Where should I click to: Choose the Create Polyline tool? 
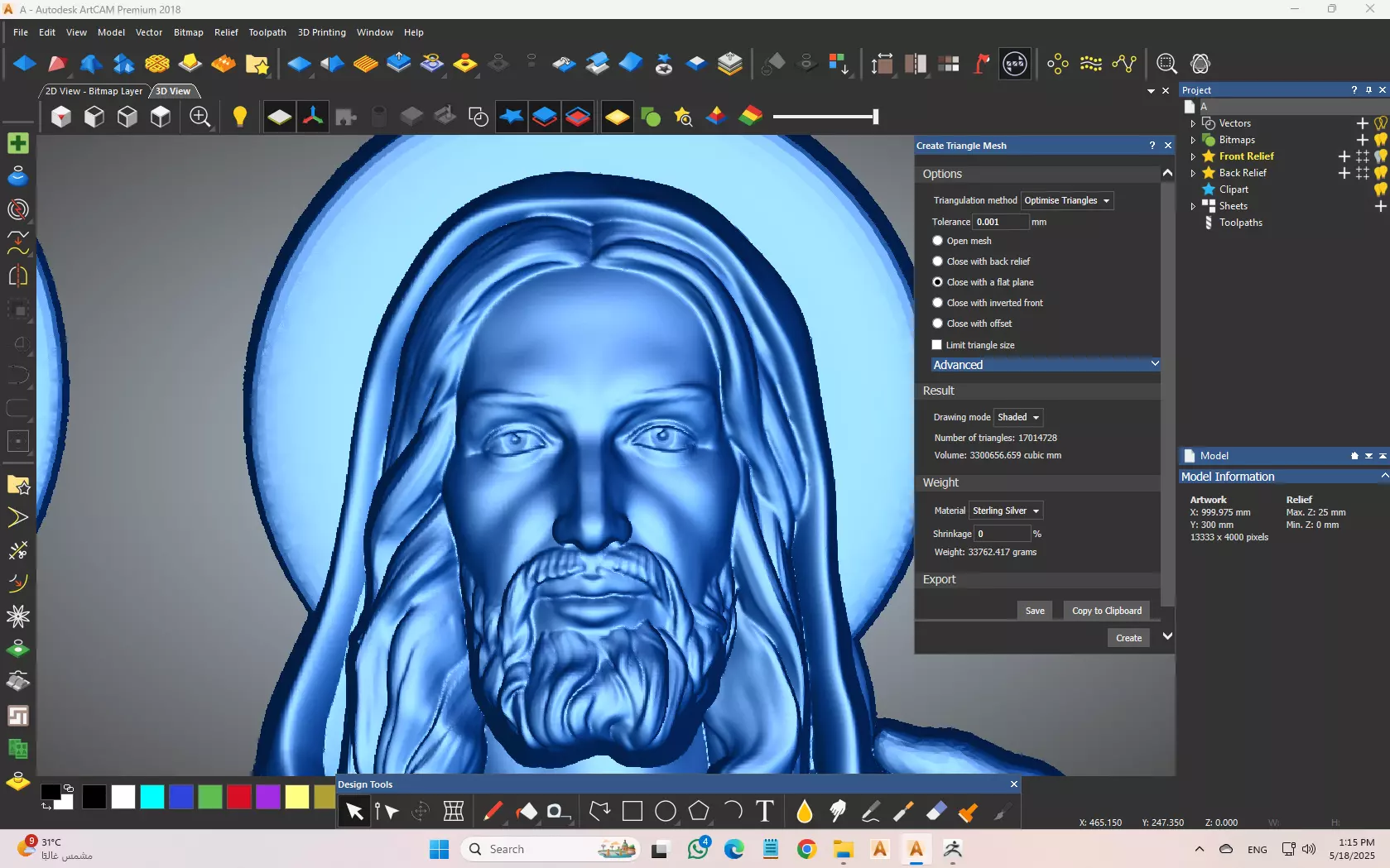[x=599, y=812]
